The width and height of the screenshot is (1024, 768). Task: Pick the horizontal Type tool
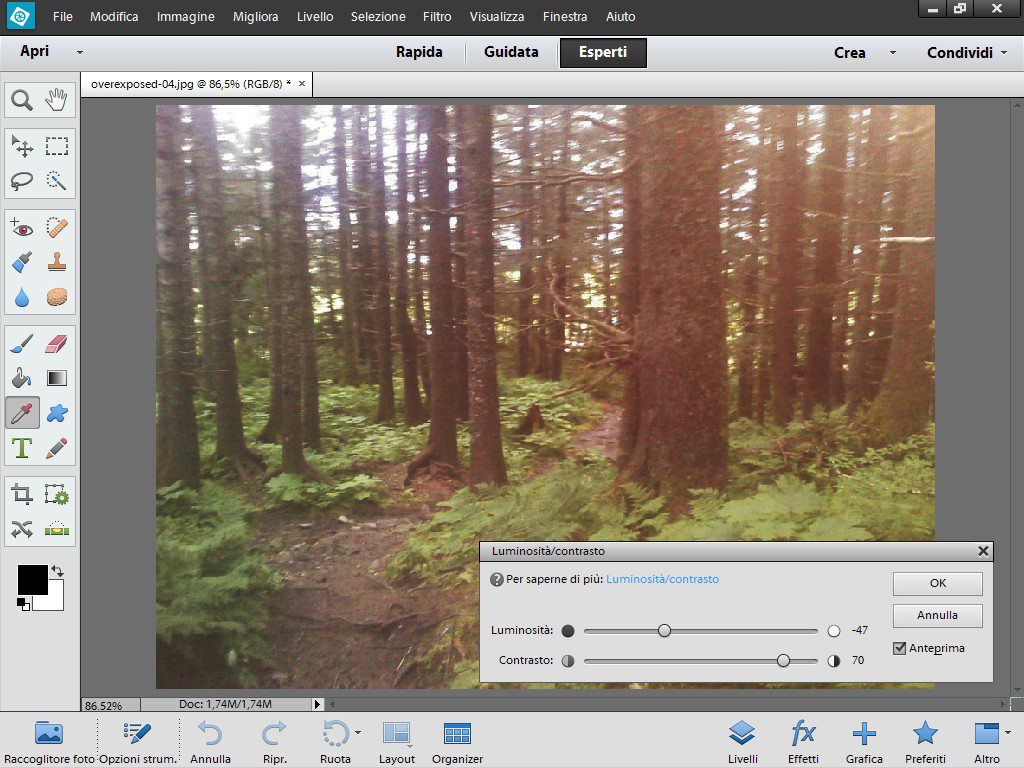click(x=22, y=448)
